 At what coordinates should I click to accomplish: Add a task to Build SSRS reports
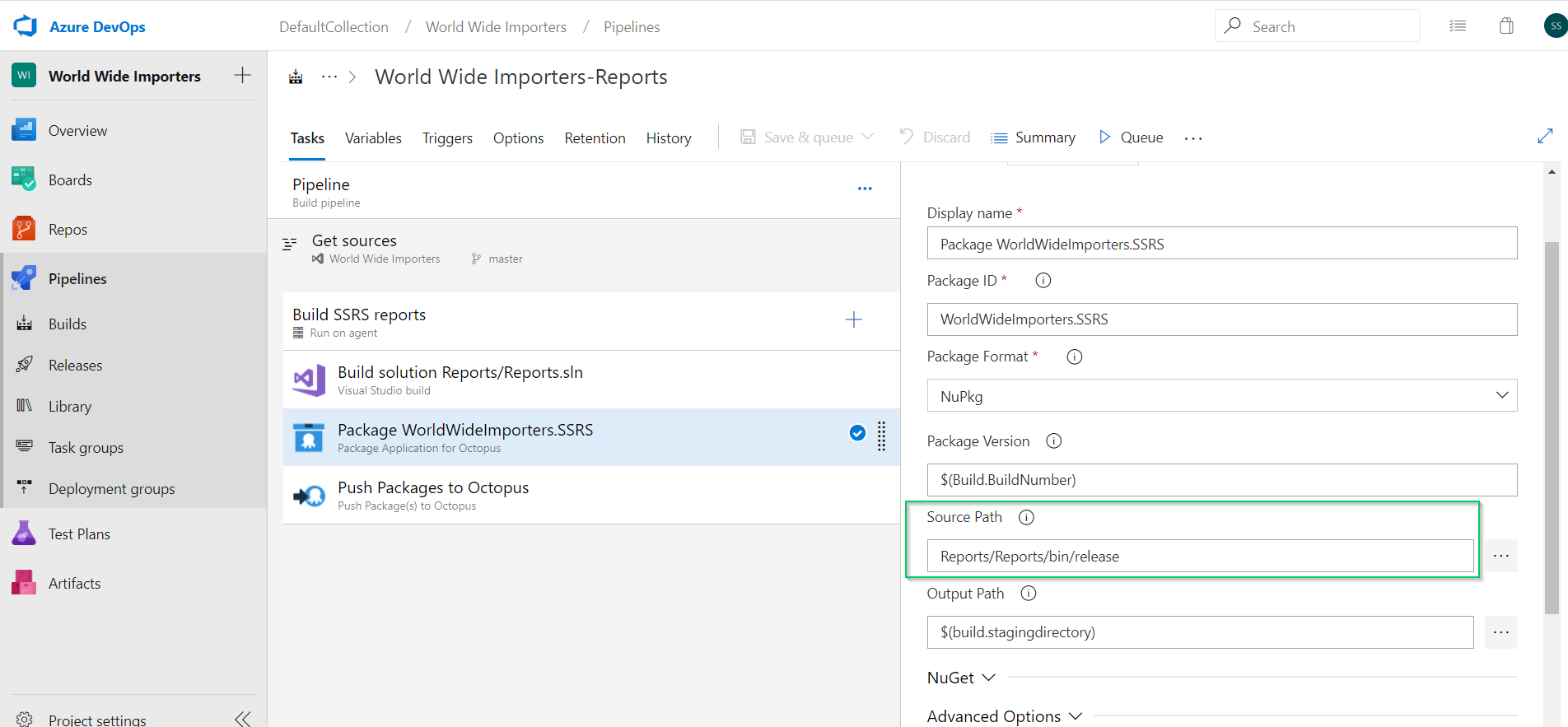pos(854,320)
